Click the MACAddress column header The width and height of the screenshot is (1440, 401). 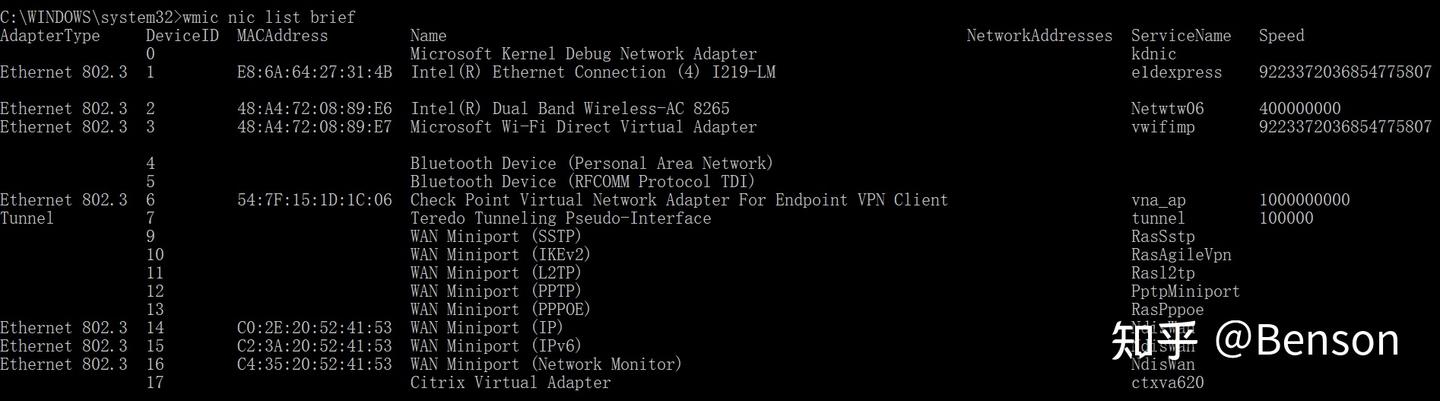pyautogui.click(x=282, y=36)
